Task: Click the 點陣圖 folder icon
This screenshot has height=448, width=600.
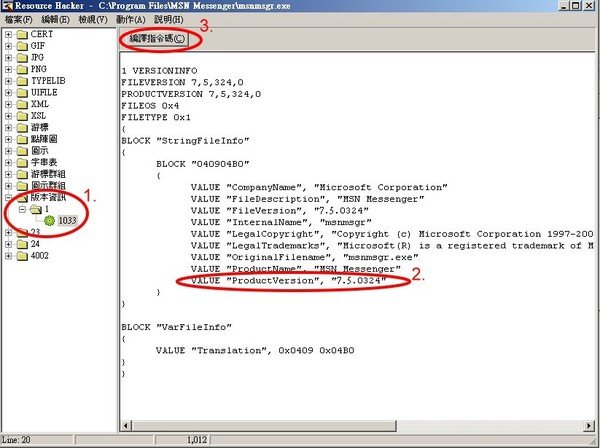Action: (22, 140)
